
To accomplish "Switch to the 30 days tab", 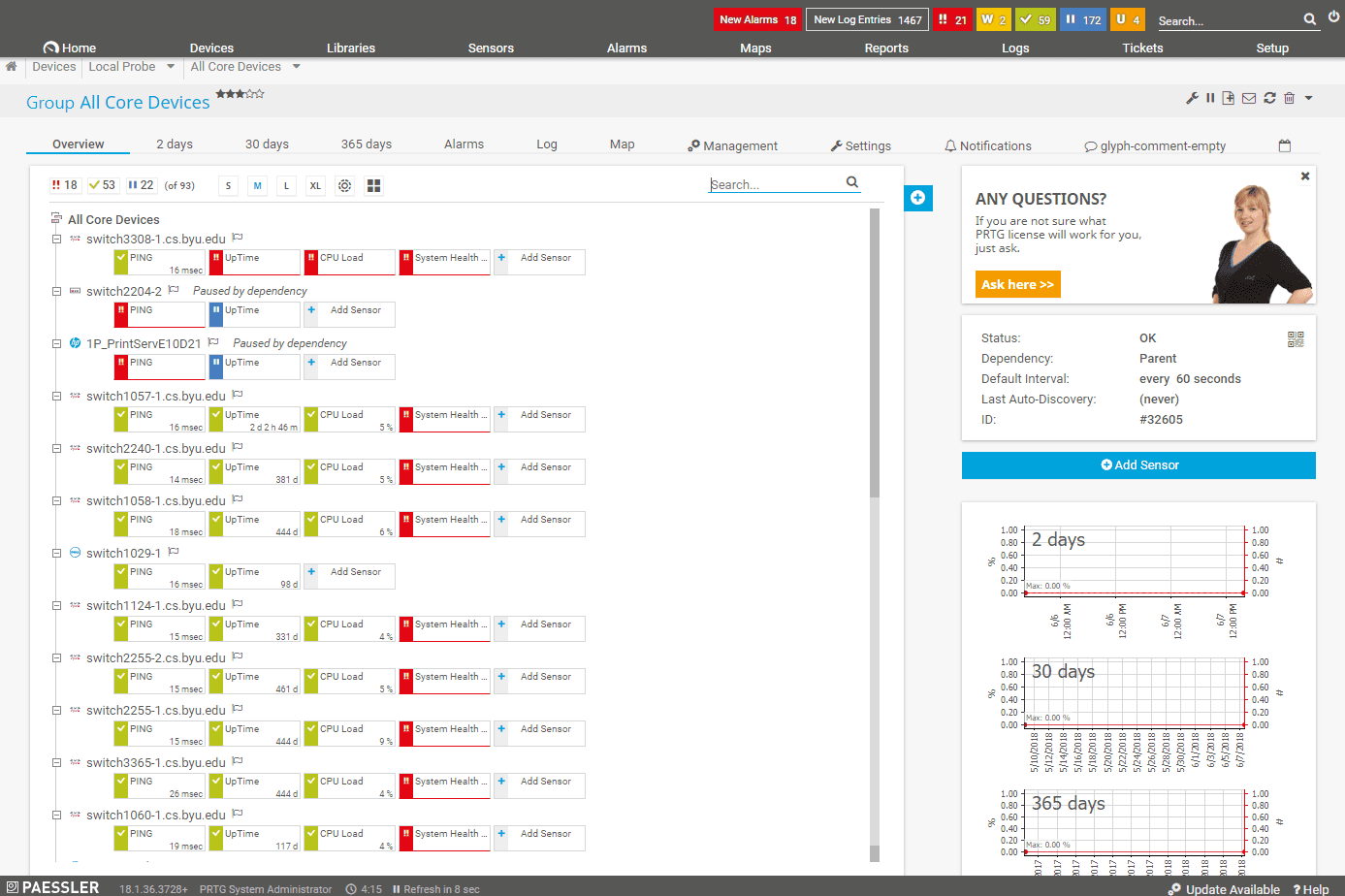I will click(267, 144).
